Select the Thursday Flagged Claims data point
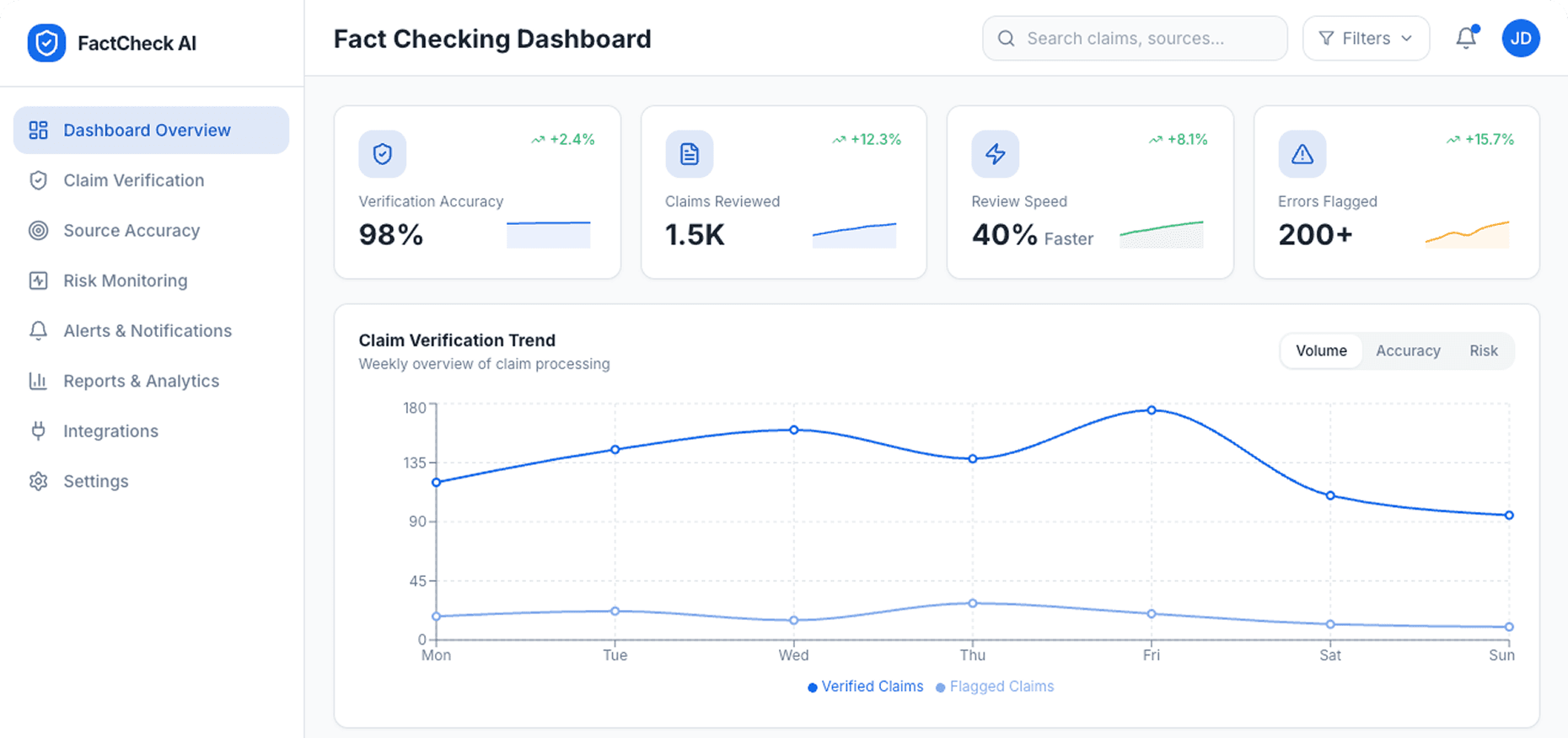 click(973, 603)
